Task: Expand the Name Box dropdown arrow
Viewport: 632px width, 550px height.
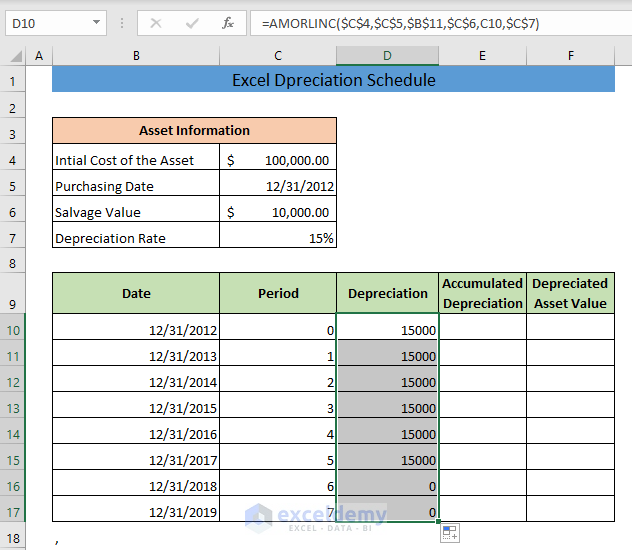Action: coord(96,23)
